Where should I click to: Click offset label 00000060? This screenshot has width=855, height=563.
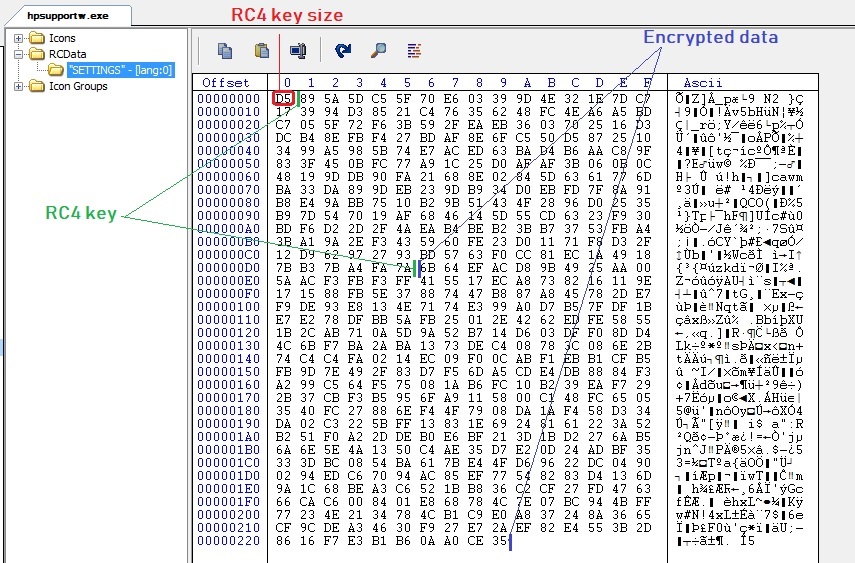pos(228,177)
